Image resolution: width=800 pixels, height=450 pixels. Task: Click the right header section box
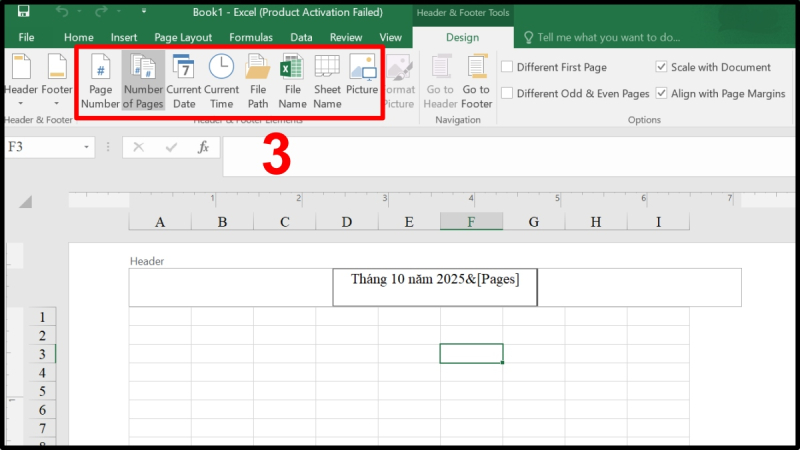639,287
